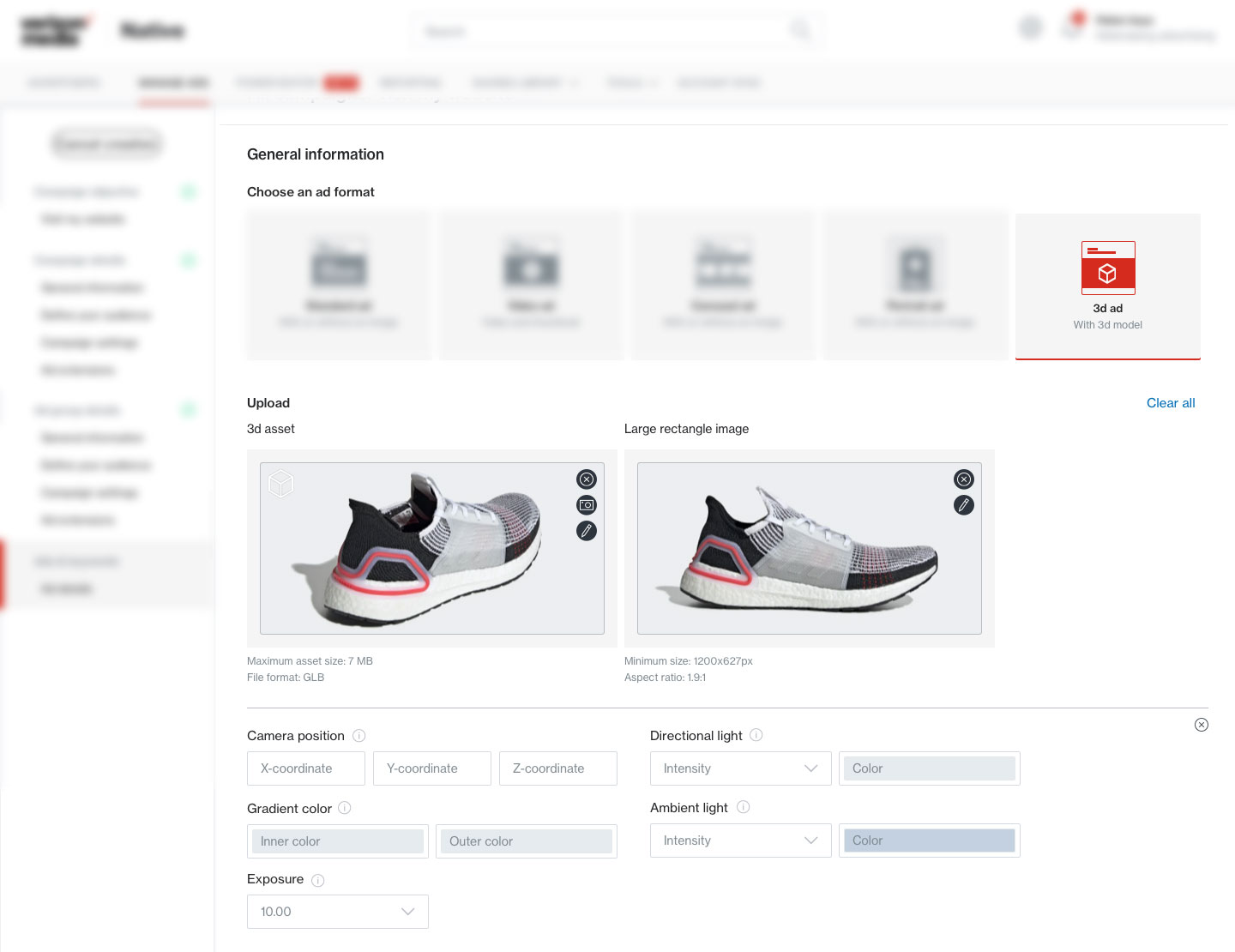Open the Exposure dropdown showing 10.00
This screenshot has width=1235, height=952.
pyautogui.click(x=338, y=912)
